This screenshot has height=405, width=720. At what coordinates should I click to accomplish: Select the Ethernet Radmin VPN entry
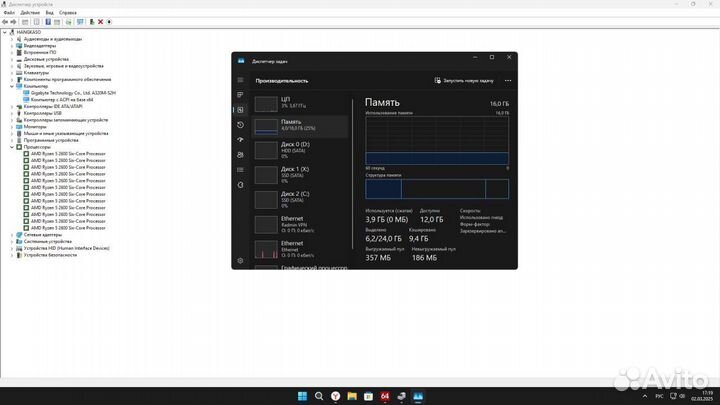301,225
